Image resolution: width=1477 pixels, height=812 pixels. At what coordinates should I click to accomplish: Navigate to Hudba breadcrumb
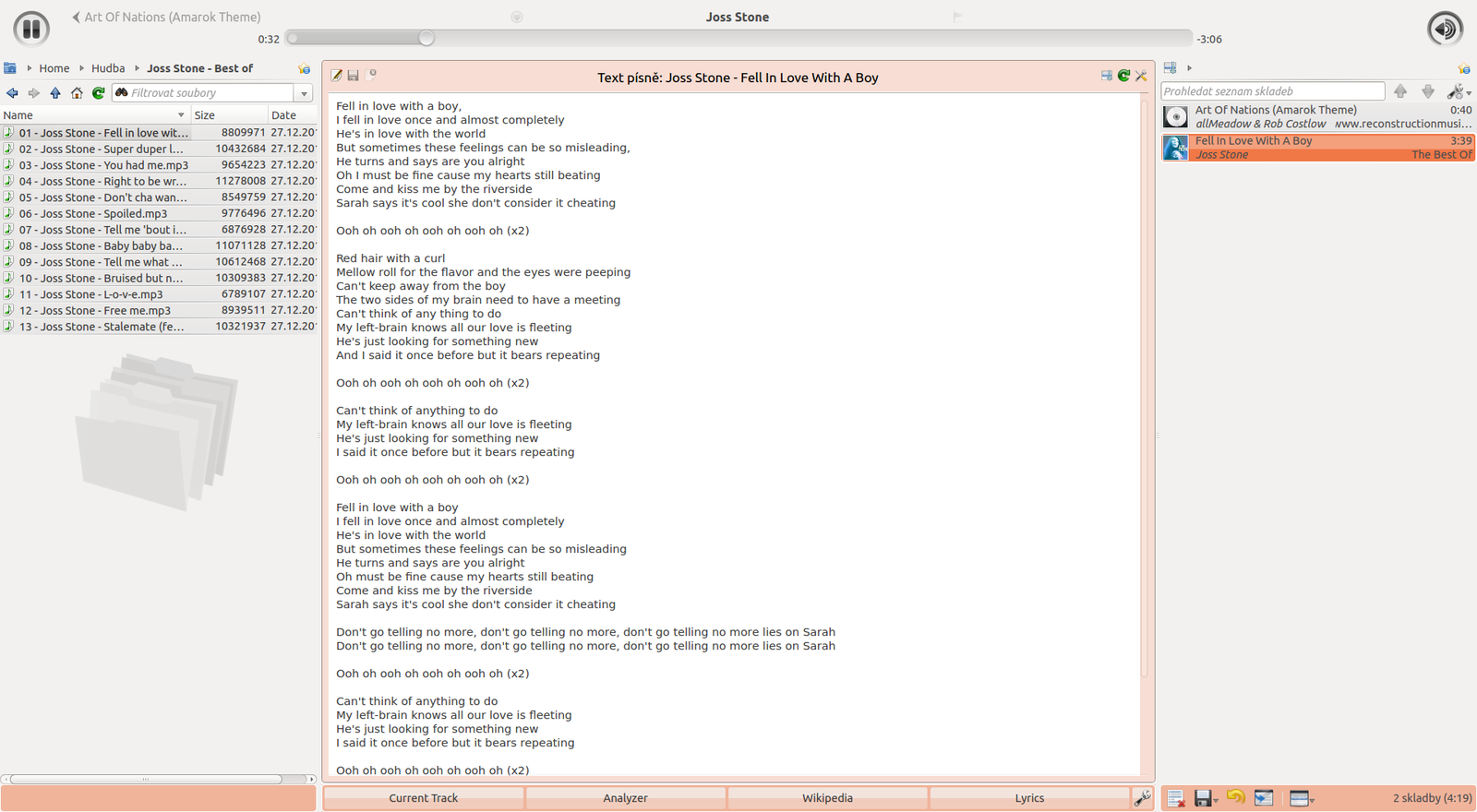click(x=108, y=68)
